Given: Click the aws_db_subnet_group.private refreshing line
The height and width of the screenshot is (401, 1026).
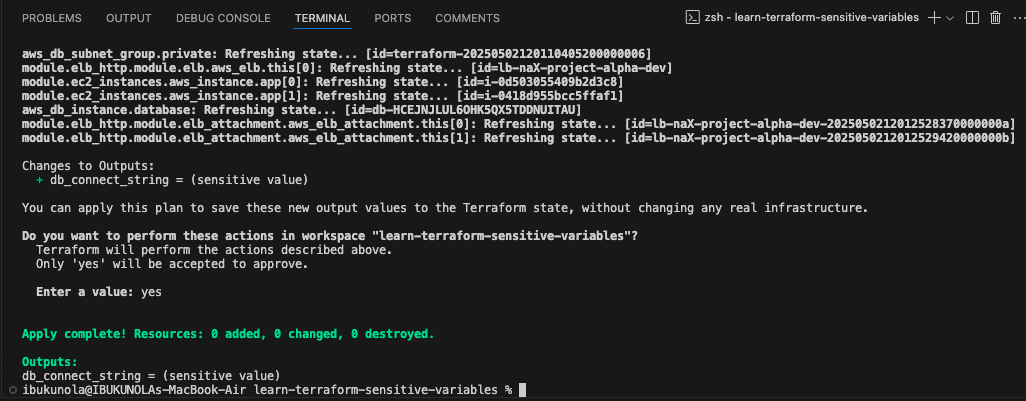Looking at the screenshot, I should coord(336,54).
